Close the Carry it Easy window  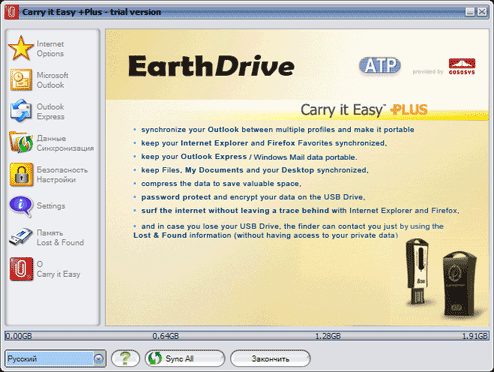coord(482,12)
